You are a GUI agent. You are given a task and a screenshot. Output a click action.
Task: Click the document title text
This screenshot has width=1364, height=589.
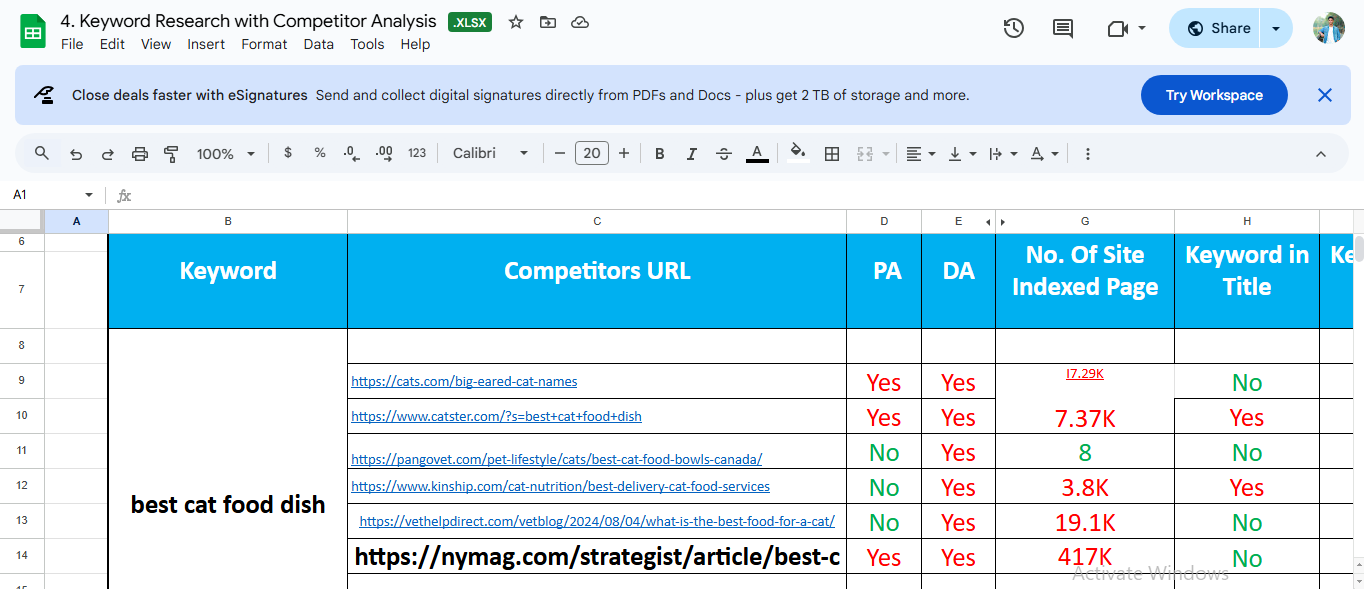(249, 21)
